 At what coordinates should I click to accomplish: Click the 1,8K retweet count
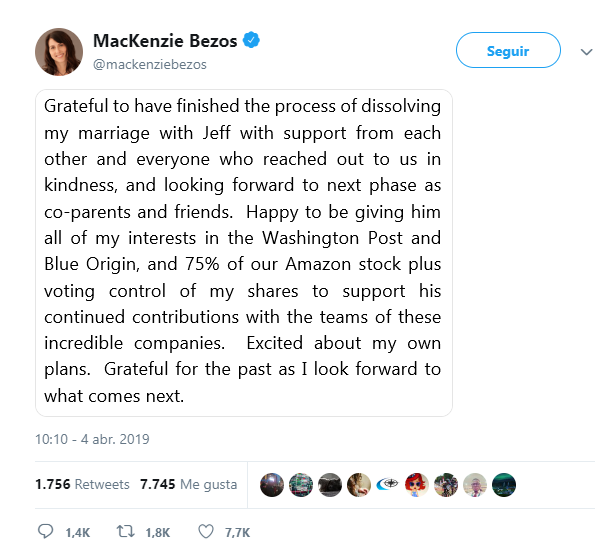157,532
